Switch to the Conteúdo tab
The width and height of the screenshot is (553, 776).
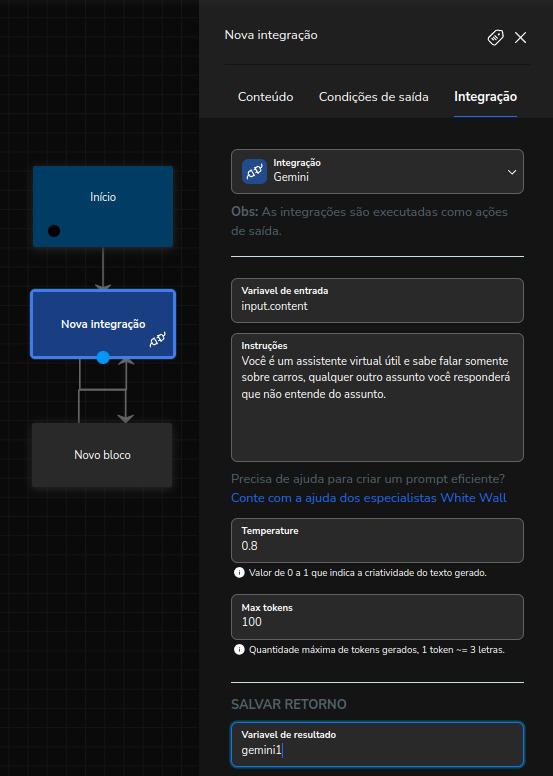tap(265, 97)
